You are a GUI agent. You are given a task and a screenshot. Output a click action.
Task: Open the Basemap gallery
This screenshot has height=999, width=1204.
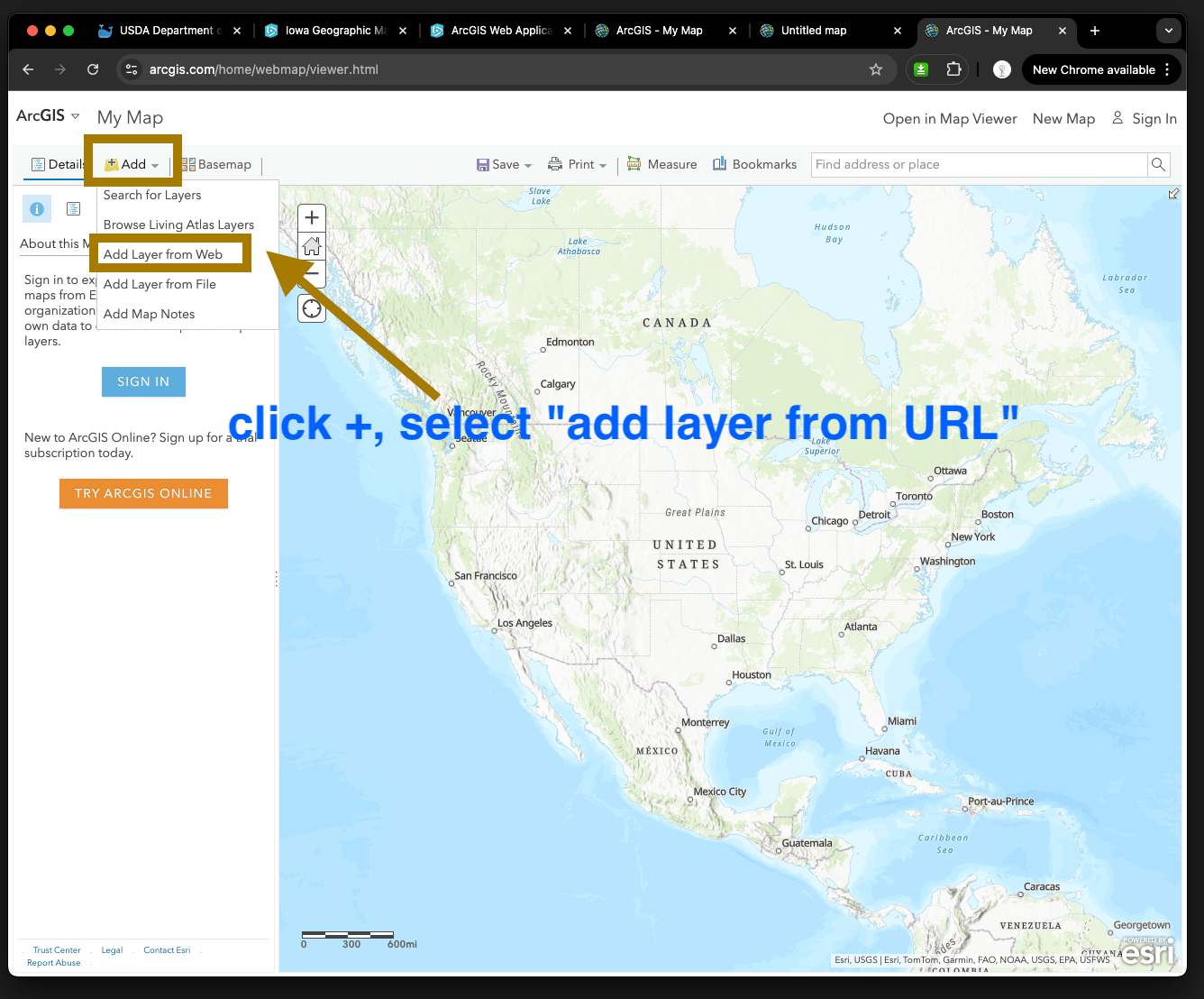click(x=216, y=164)
